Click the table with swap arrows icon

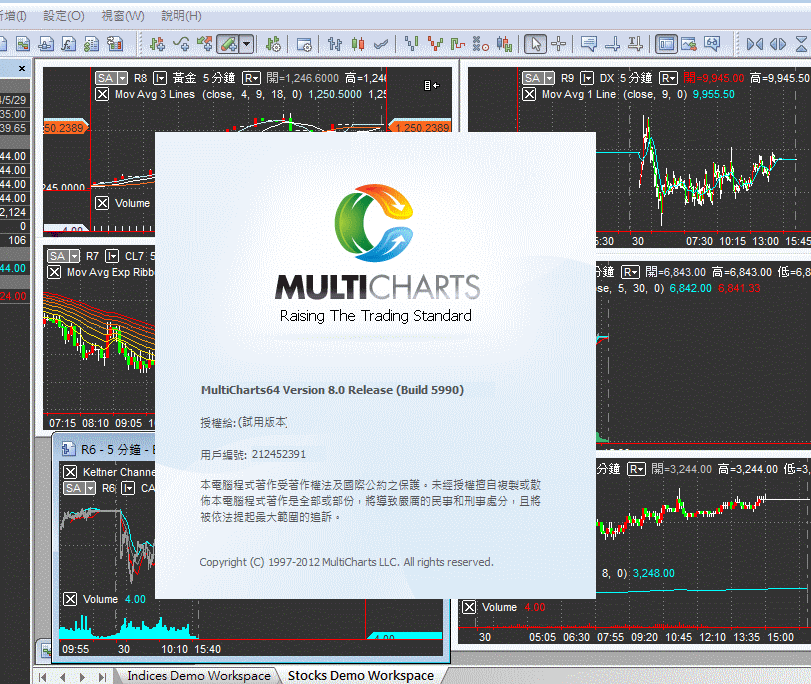[x=114, y=44]
